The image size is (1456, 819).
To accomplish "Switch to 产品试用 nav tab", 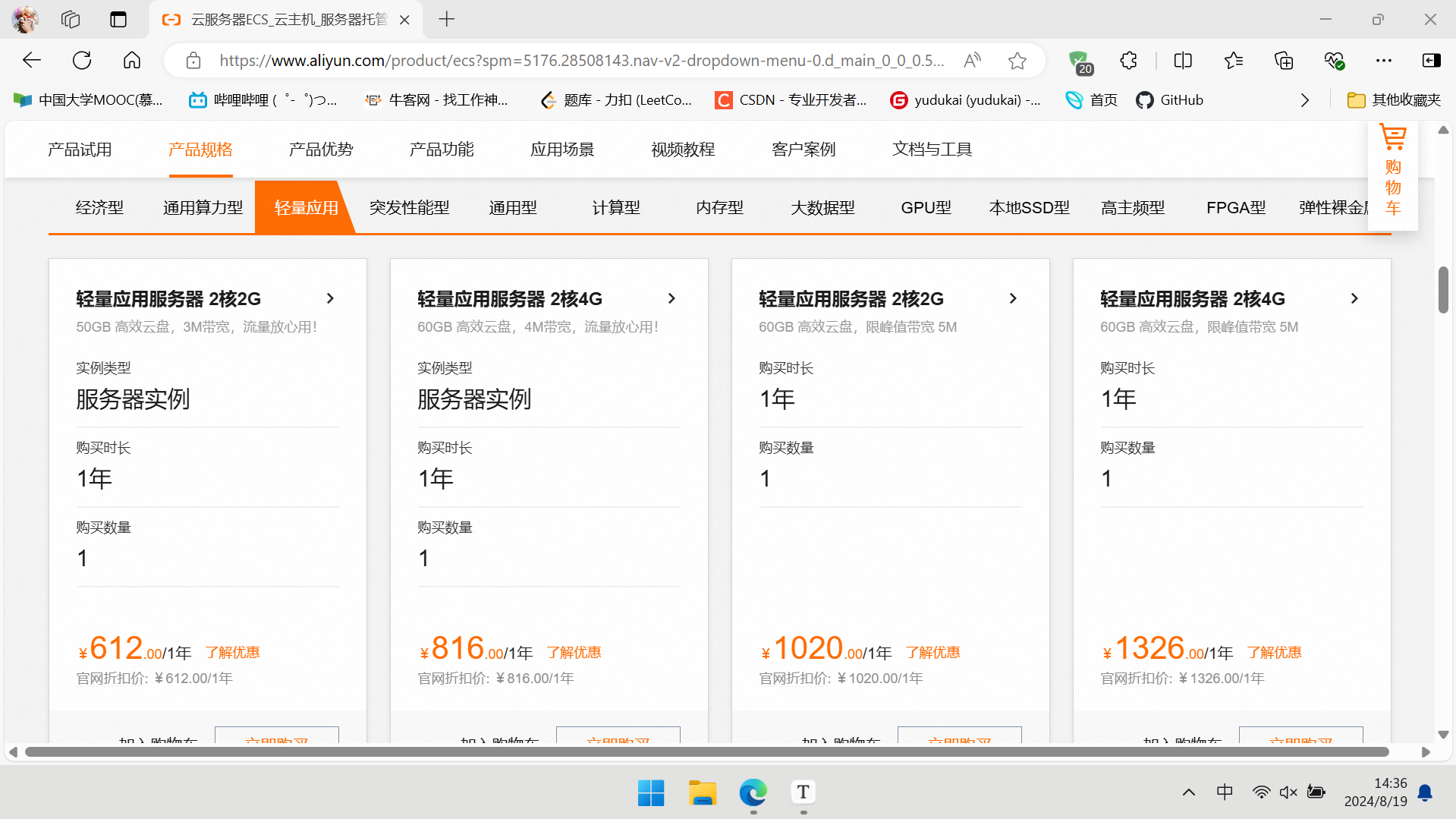I will [80, 150].
